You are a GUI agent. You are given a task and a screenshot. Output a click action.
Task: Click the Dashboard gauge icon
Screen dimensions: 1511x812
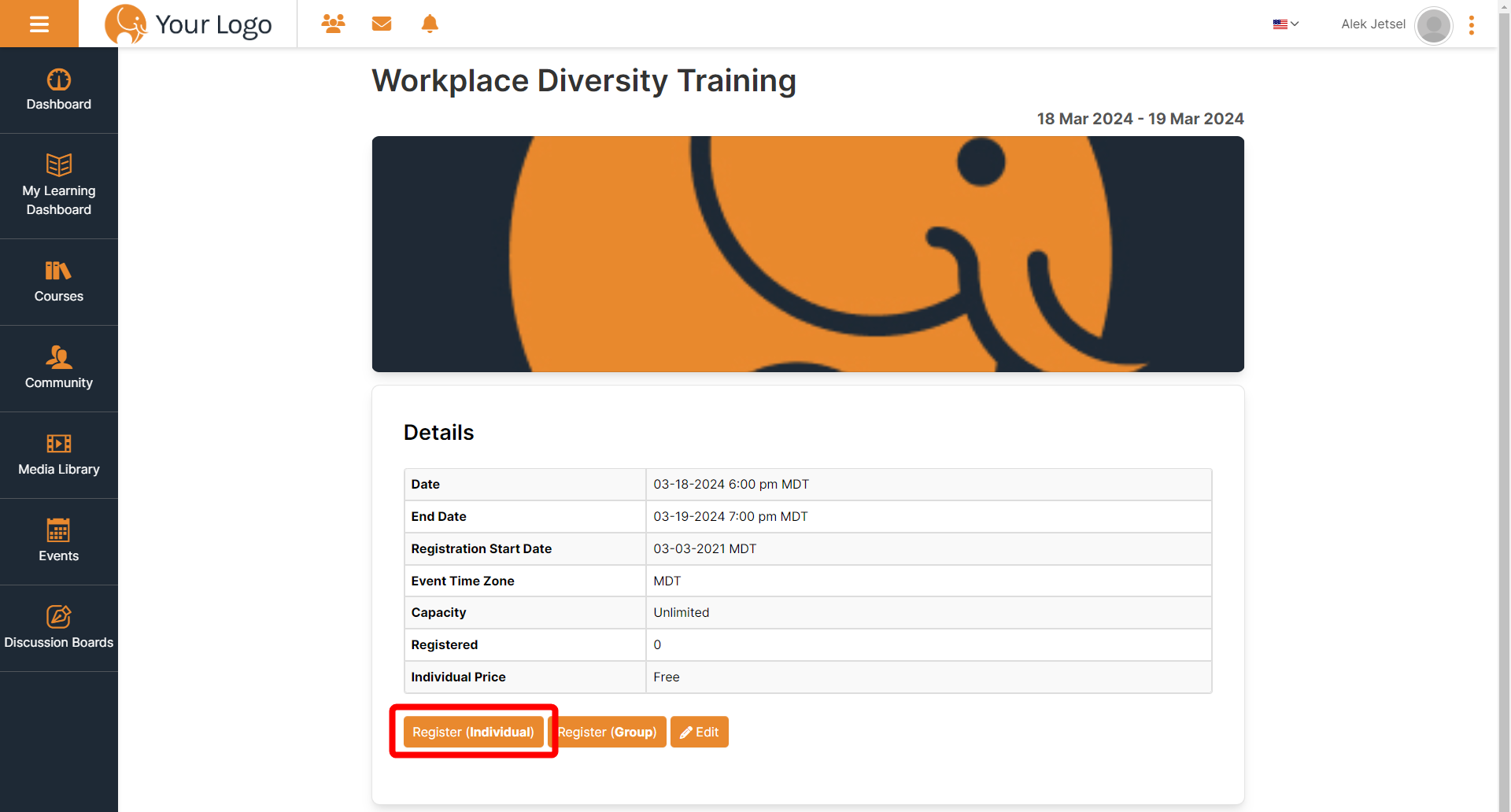pos(59,79)
